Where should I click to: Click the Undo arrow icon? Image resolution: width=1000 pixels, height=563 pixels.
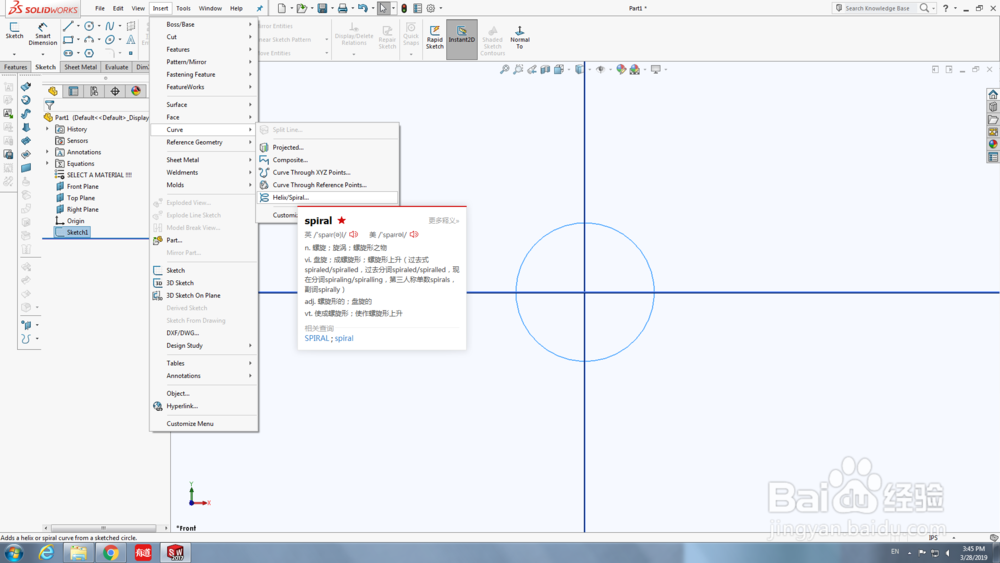coord(363,8)
